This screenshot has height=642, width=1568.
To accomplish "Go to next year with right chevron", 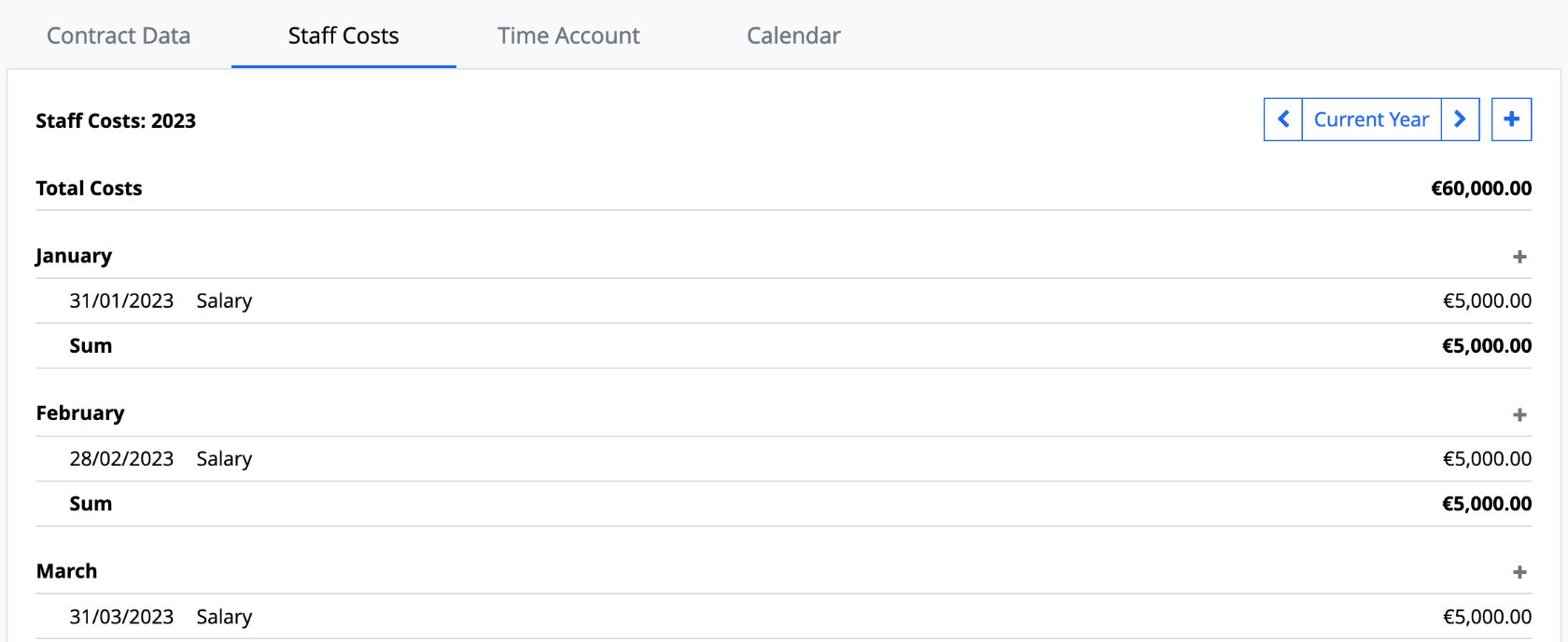I will tap(1461, 119).
